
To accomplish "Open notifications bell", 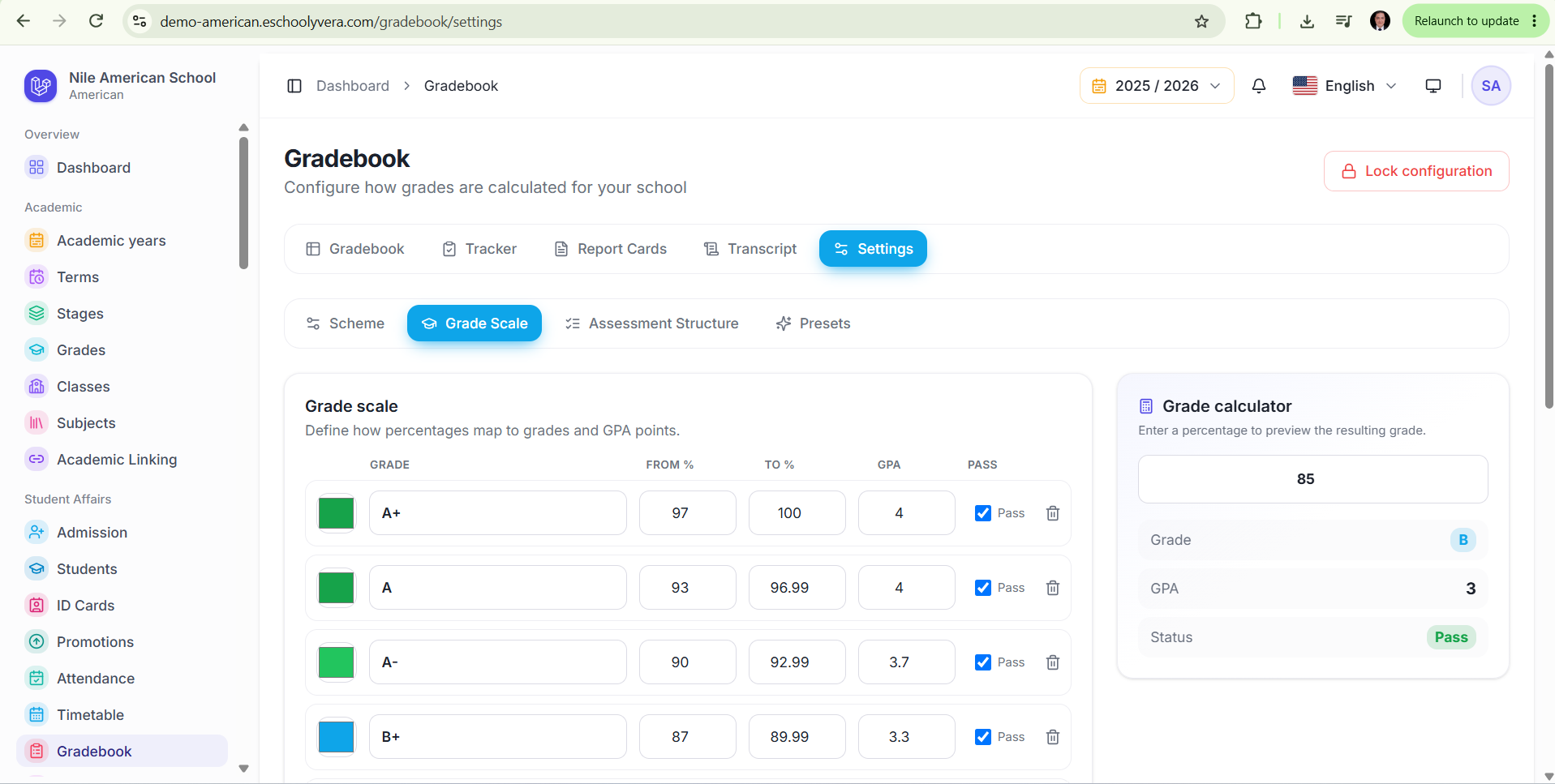I will [1259, 86].
